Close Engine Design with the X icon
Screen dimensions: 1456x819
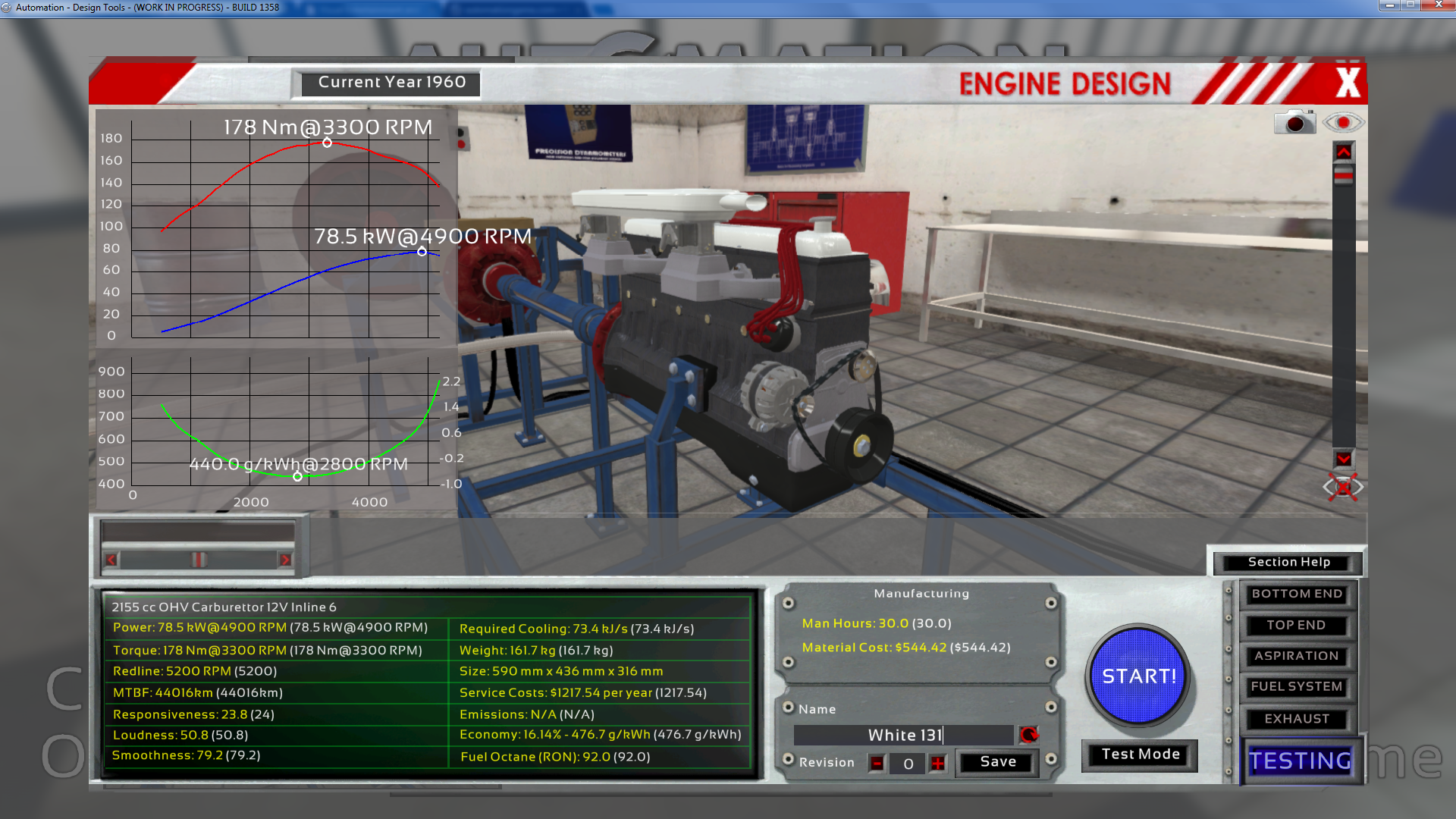click(1348, 82)
